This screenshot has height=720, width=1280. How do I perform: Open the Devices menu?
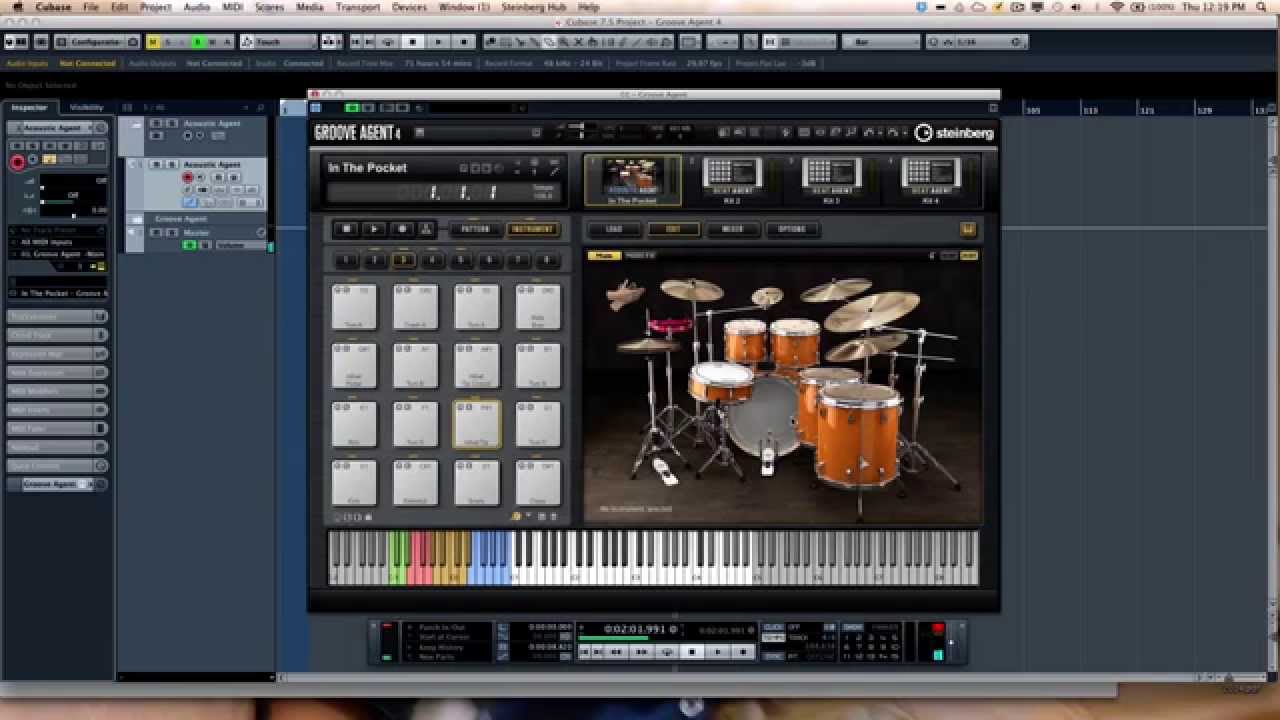pos(409,7)
